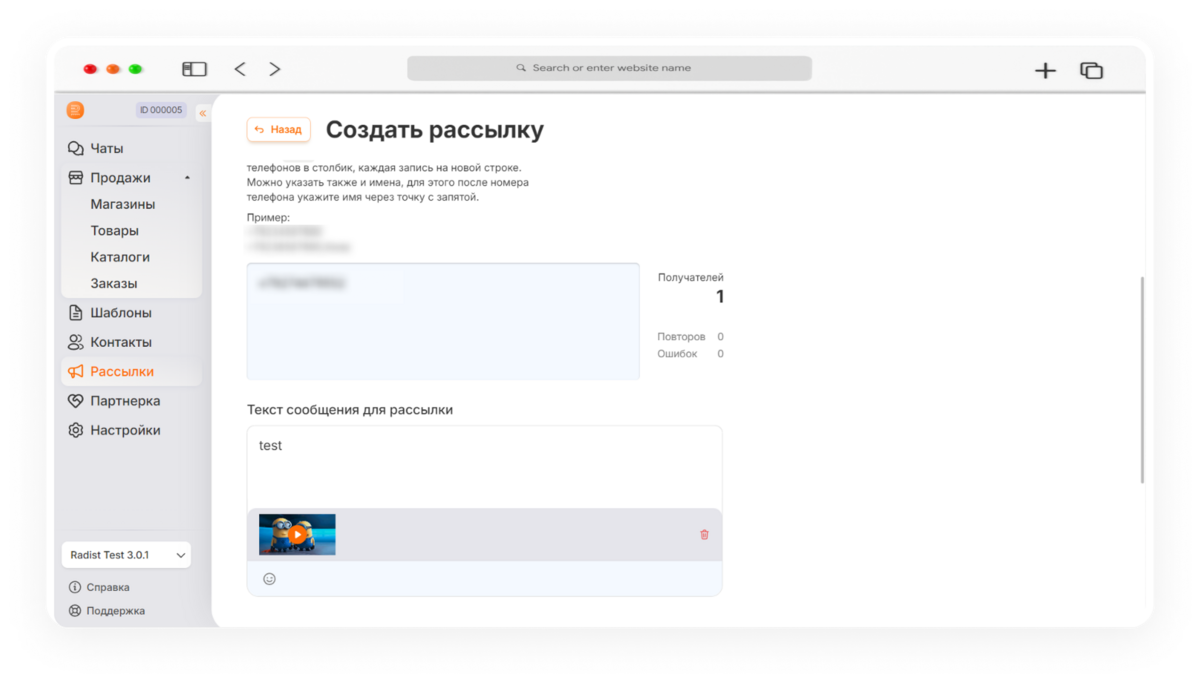Click the Повторов counter text

click(681, 337)
